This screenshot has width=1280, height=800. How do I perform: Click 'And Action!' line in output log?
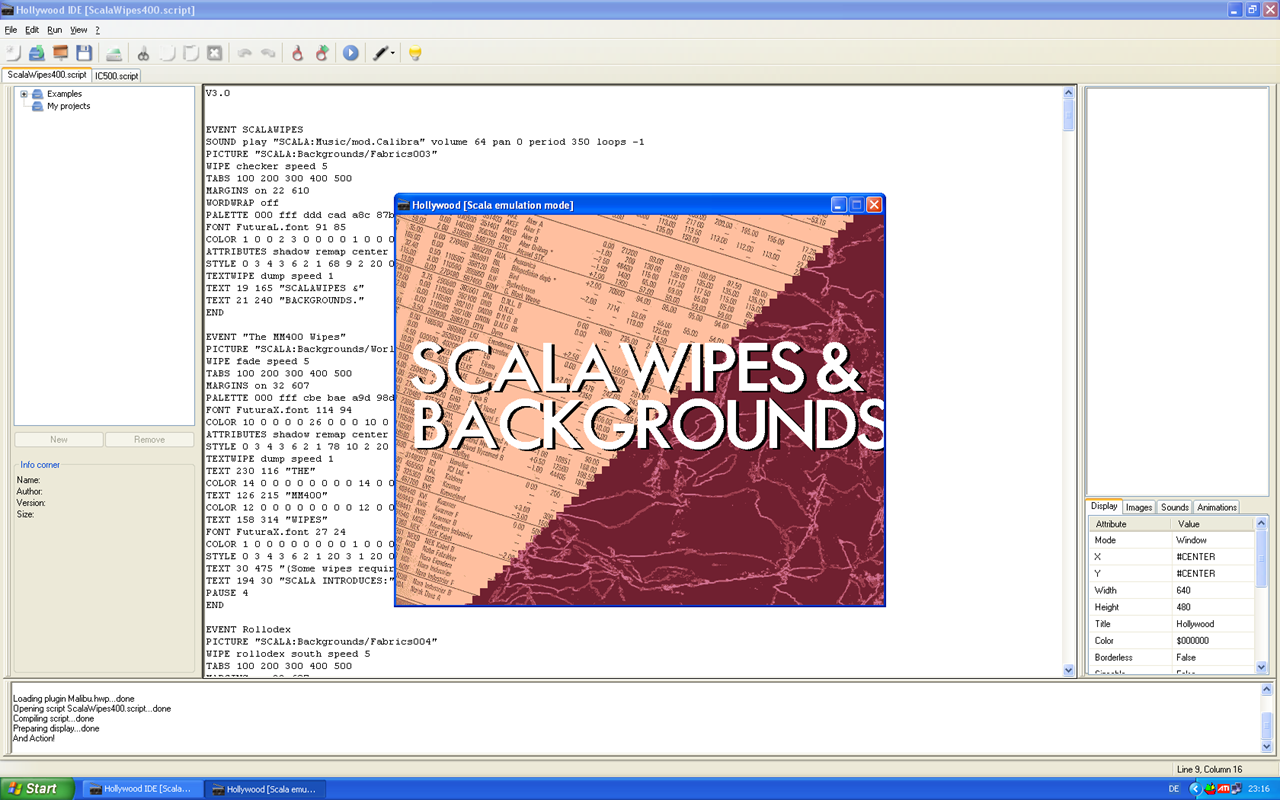[34, 738]
